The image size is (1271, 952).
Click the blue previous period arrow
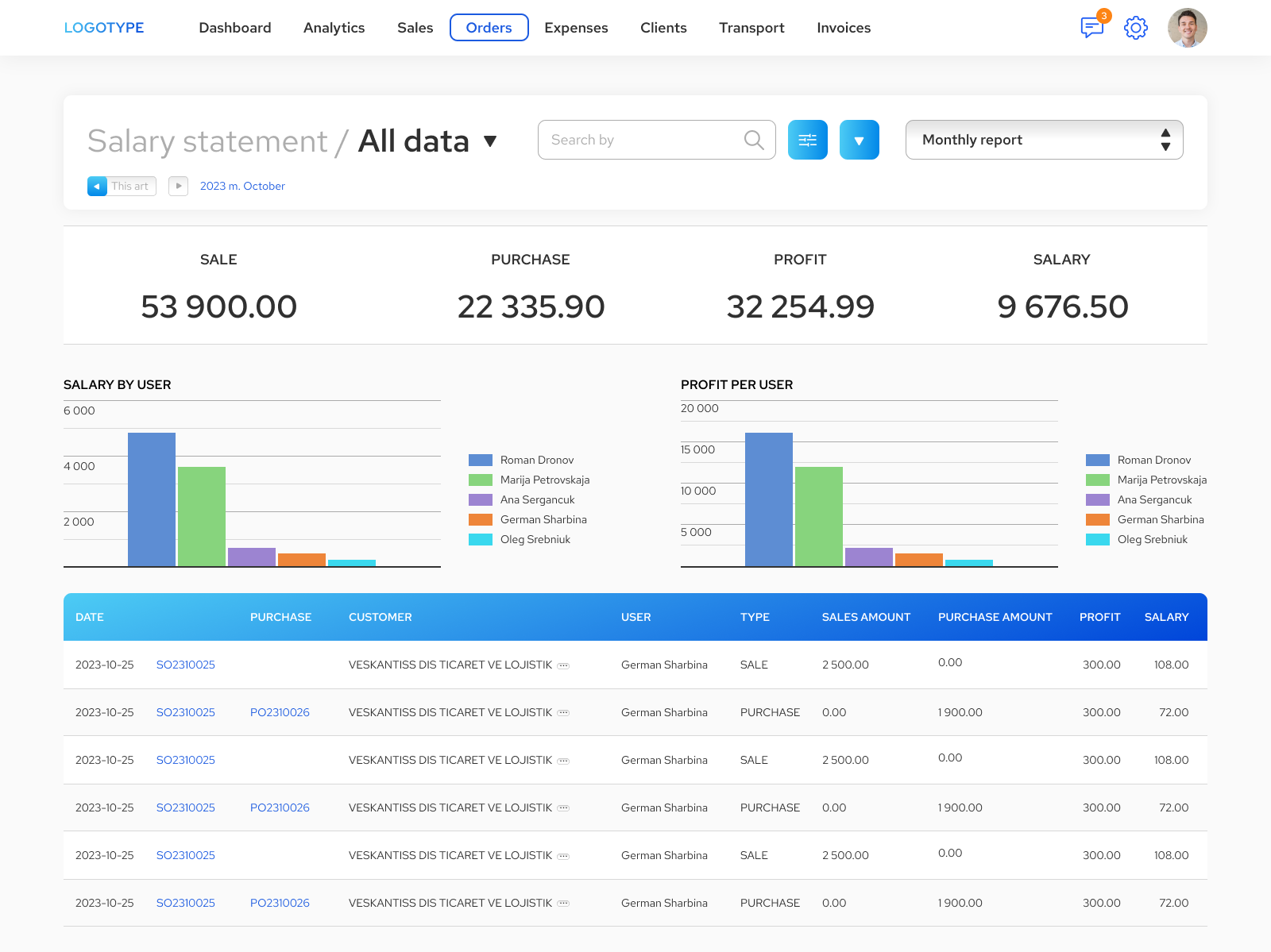(x=97, y=186)
